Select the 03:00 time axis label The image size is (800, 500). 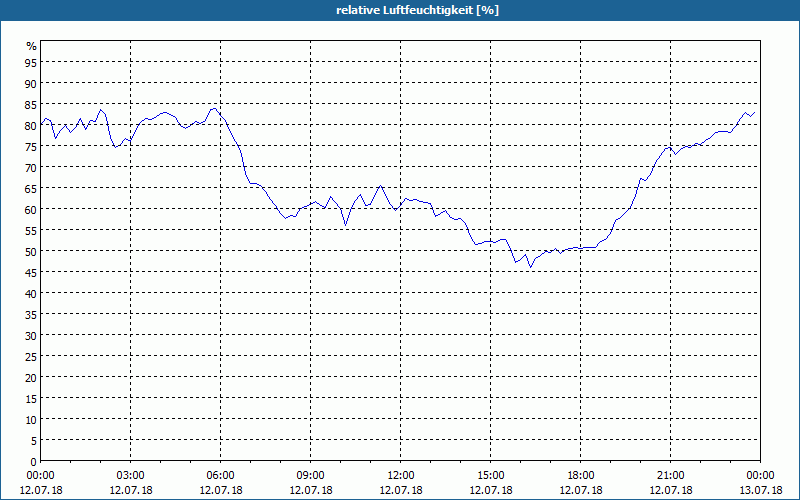[131, 476]
